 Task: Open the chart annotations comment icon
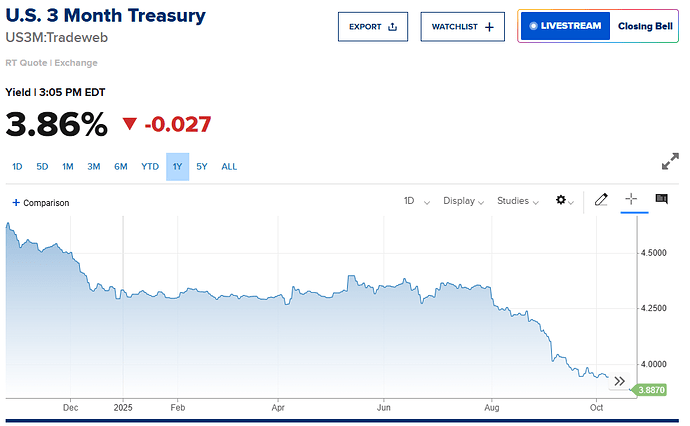(661, 200)
